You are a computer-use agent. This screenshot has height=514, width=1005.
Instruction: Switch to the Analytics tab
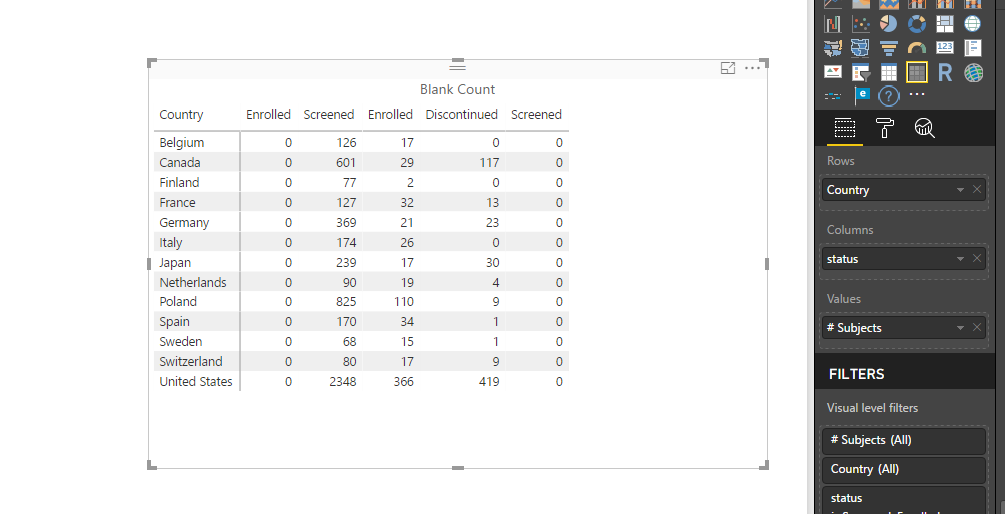[924, 128]
